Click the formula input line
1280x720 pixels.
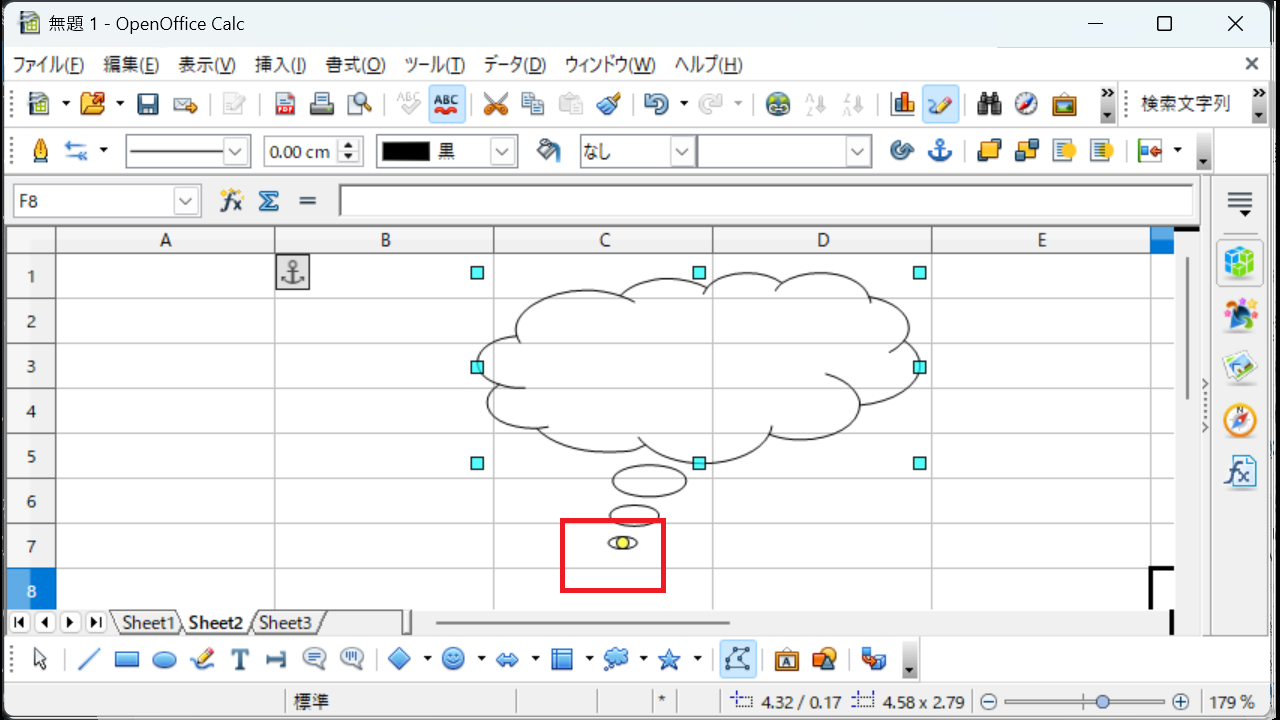coord(766,201)
